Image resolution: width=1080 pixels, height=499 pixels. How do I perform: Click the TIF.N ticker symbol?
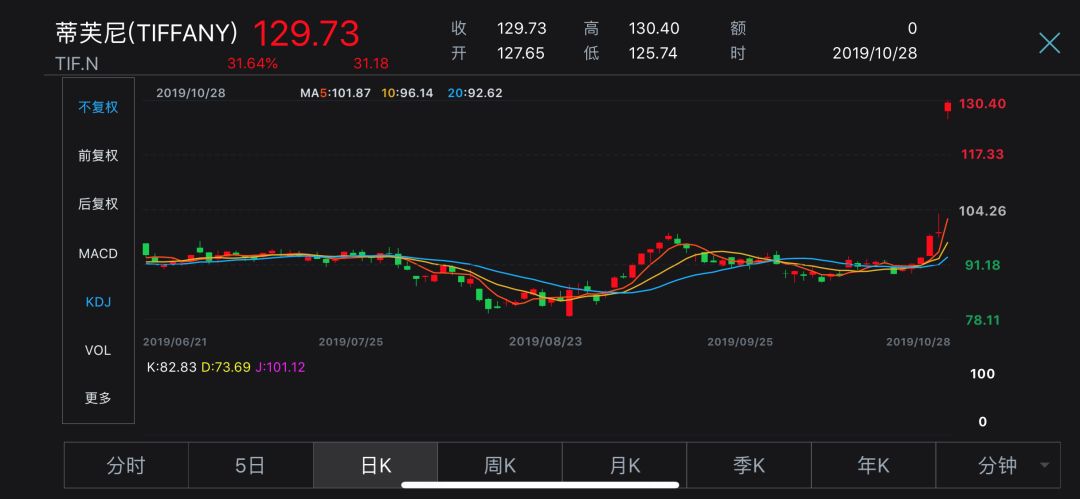click(76, 63)
